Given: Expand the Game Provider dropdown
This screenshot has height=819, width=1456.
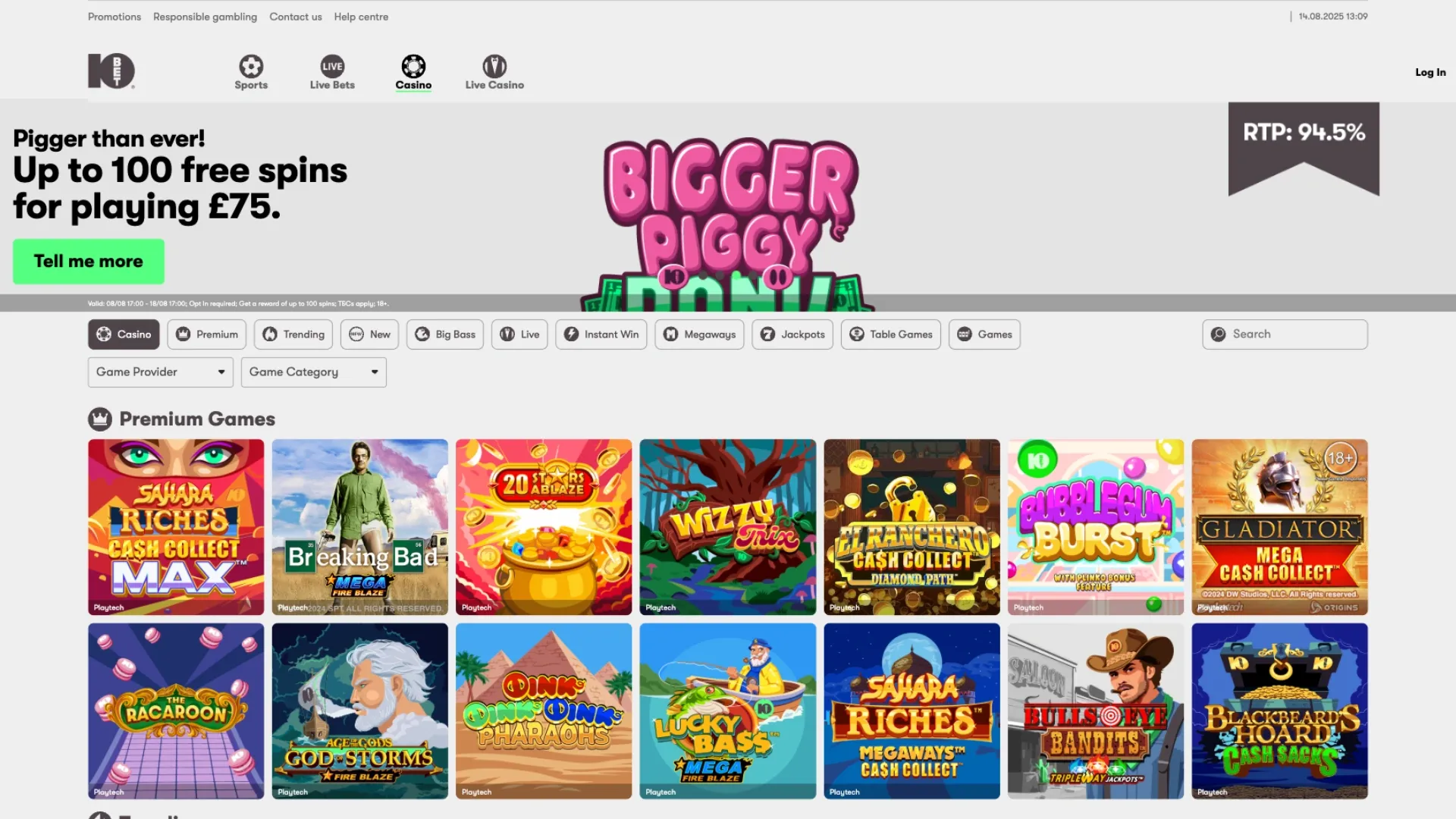Looking at the screenshot, I should point(161,372).
